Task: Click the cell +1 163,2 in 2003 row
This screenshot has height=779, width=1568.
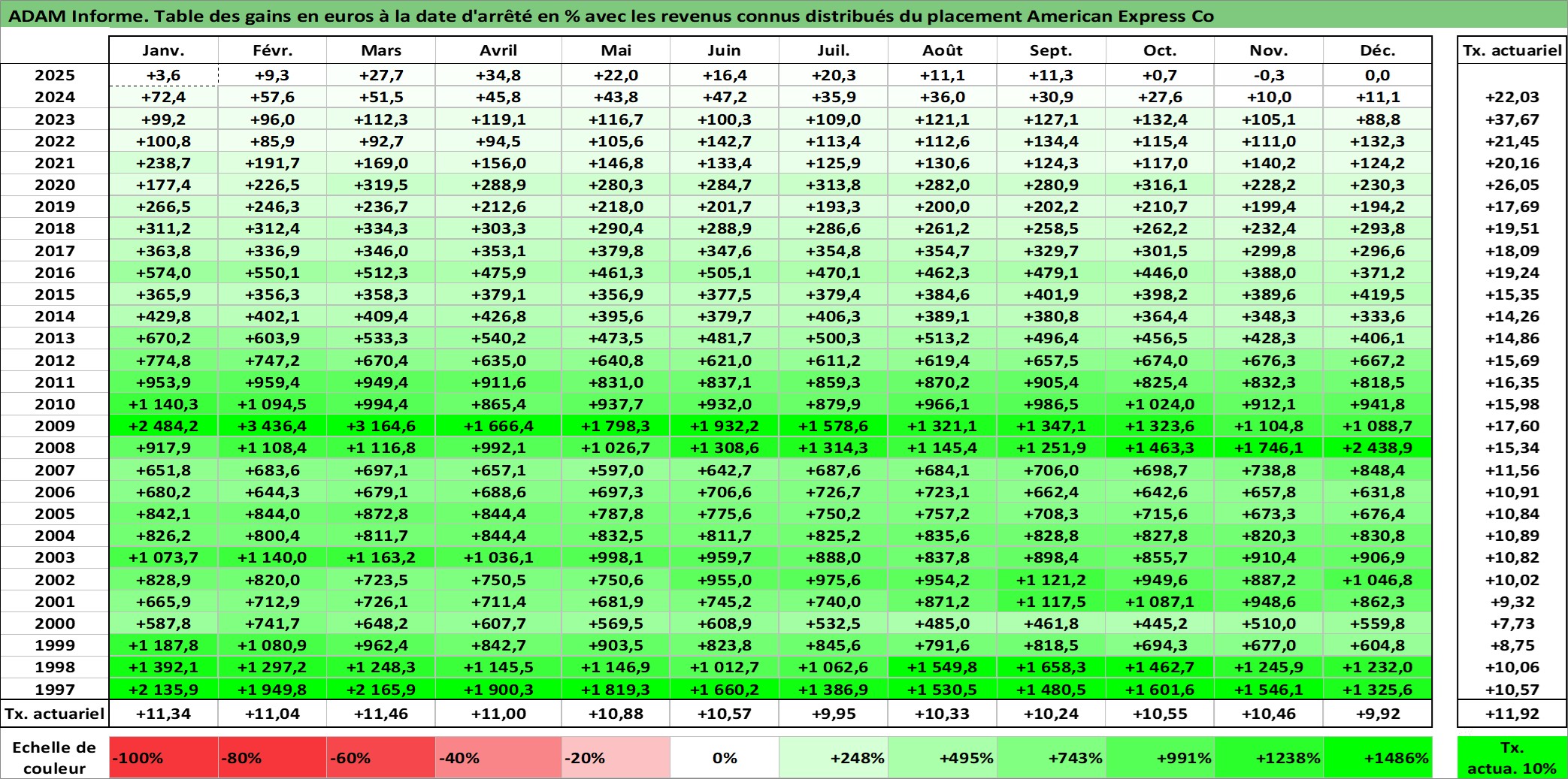Action: 381,557
